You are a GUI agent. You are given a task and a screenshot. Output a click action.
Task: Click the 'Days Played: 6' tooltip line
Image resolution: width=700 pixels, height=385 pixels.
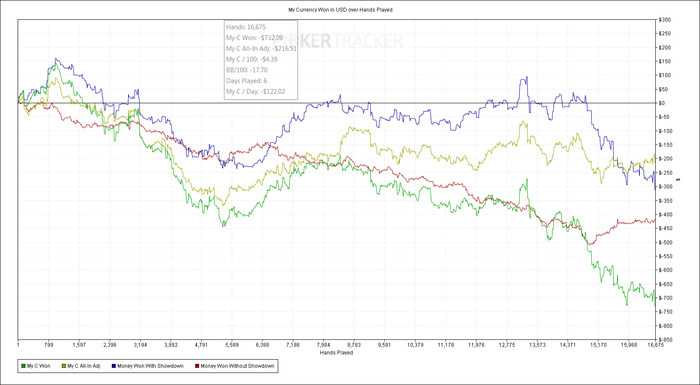(246, 80)
